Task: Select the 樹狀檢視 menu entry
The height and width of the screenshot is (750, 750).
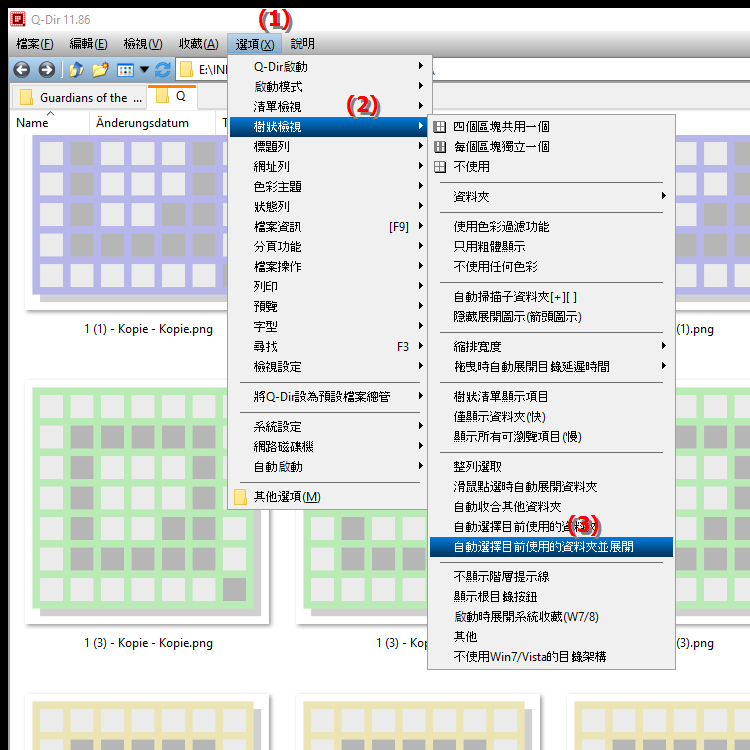Action: pyautogui.click(x=330, y=127)
